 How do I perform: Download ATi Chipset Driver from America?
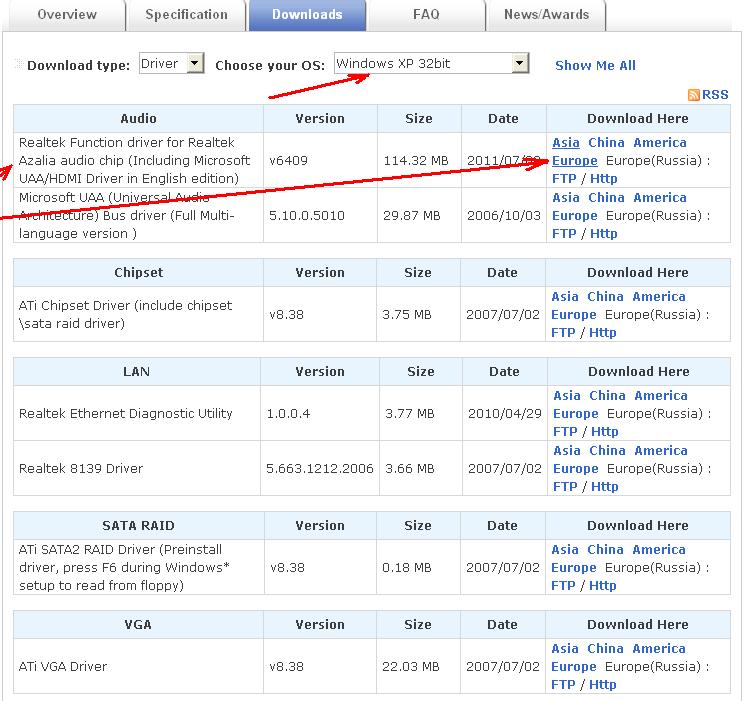[659, 297]
